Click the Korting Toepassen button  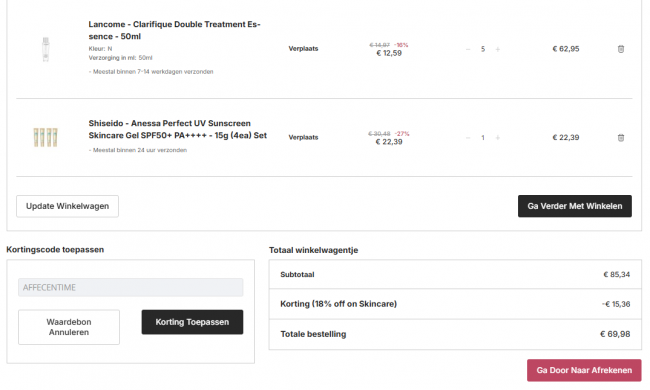pos(192,322)
